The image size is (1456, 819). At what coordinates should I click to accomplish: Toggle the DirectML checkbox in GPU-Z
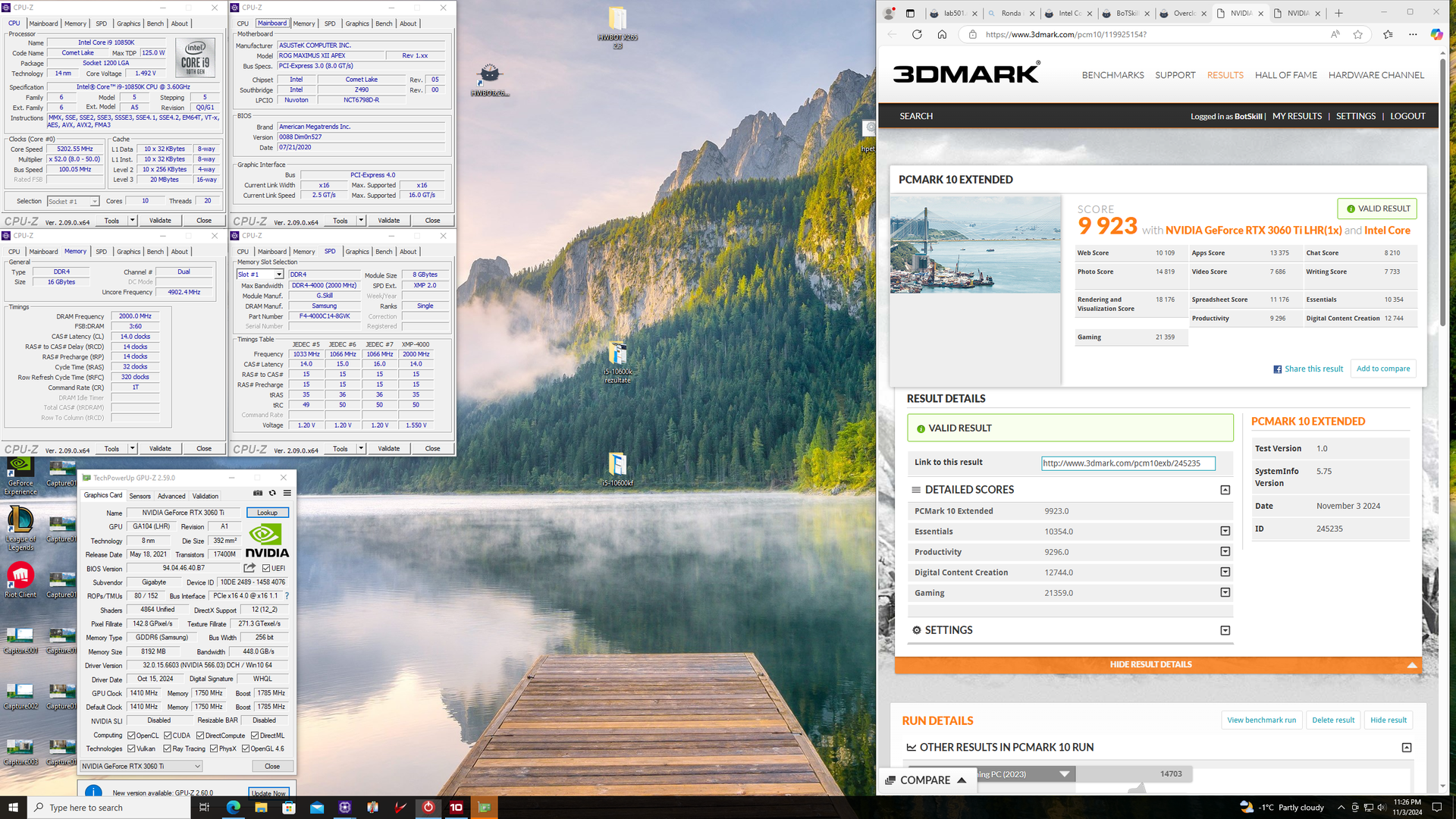click(x=255, y=736)
